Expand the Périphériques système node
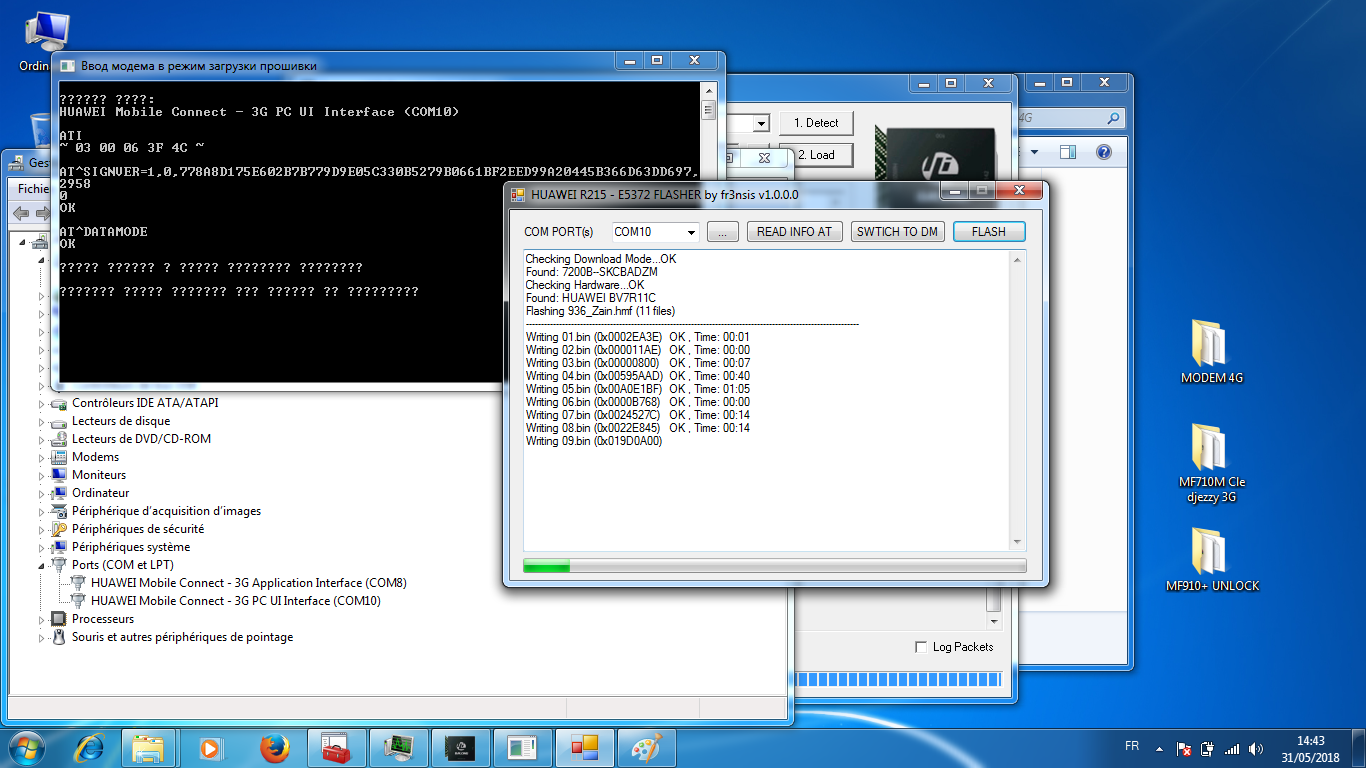The image size is (1366, 768). pos(42,547)
